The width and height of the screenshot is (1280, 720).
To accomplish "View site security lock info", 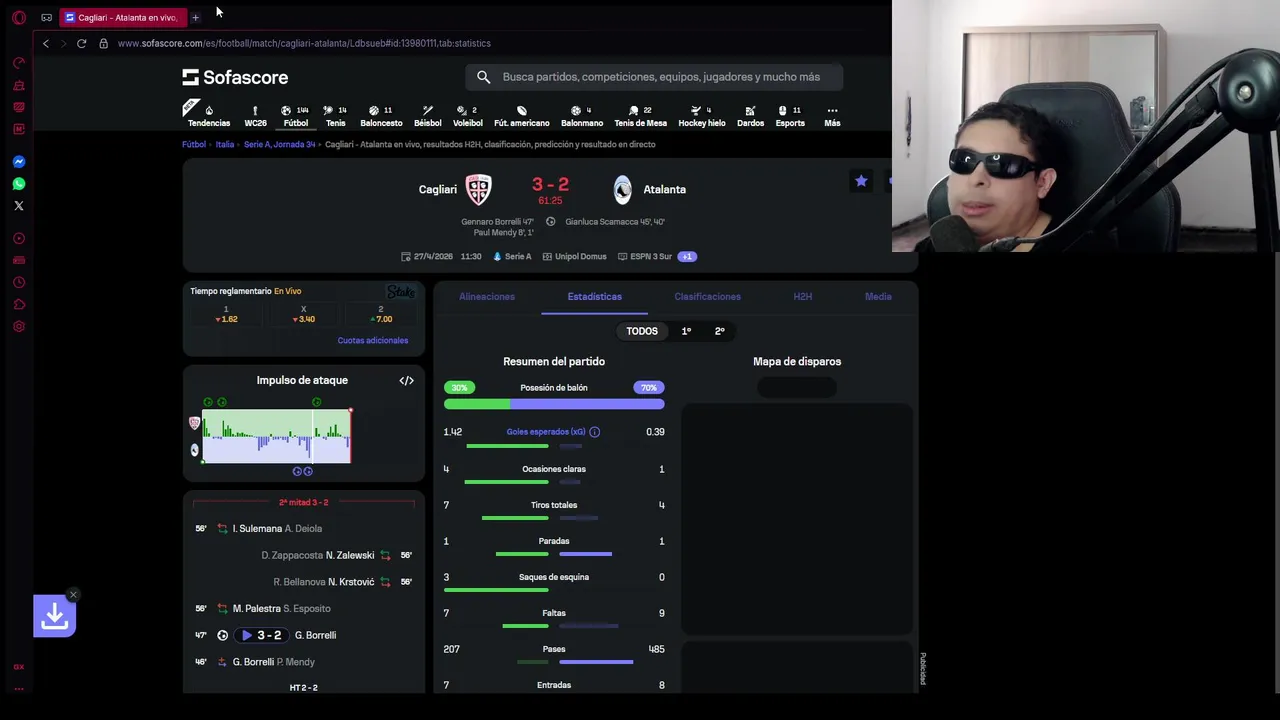I will [x=103, y=43].
